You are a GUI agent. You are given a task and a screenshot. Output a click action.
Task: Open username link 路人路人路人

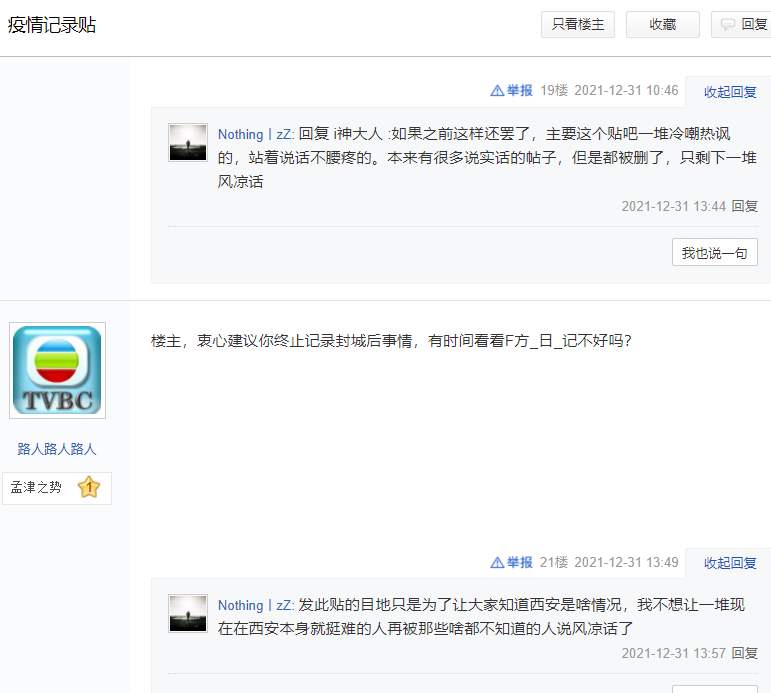click(x=57, y=449)
